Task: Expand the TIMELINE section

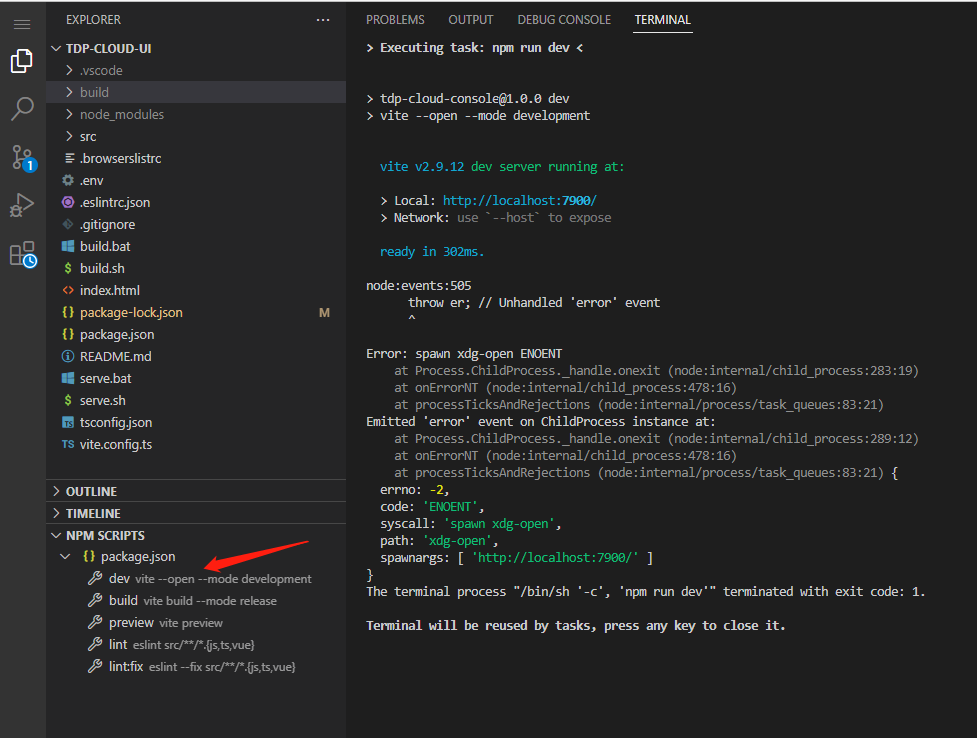Action: point(56,513)
